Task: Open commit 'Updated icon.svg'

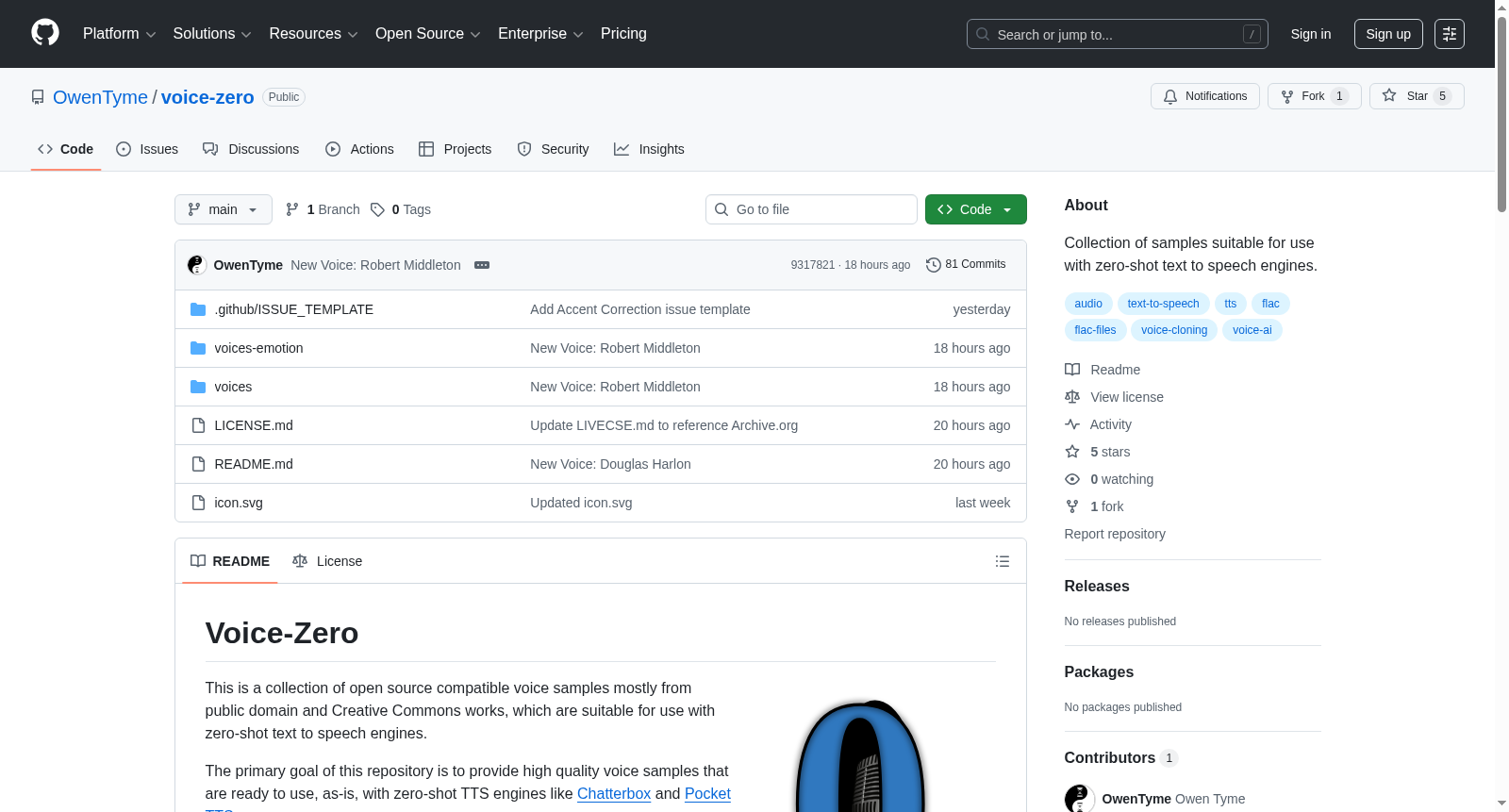Action: pyautogui.click(x=581, y=503)
